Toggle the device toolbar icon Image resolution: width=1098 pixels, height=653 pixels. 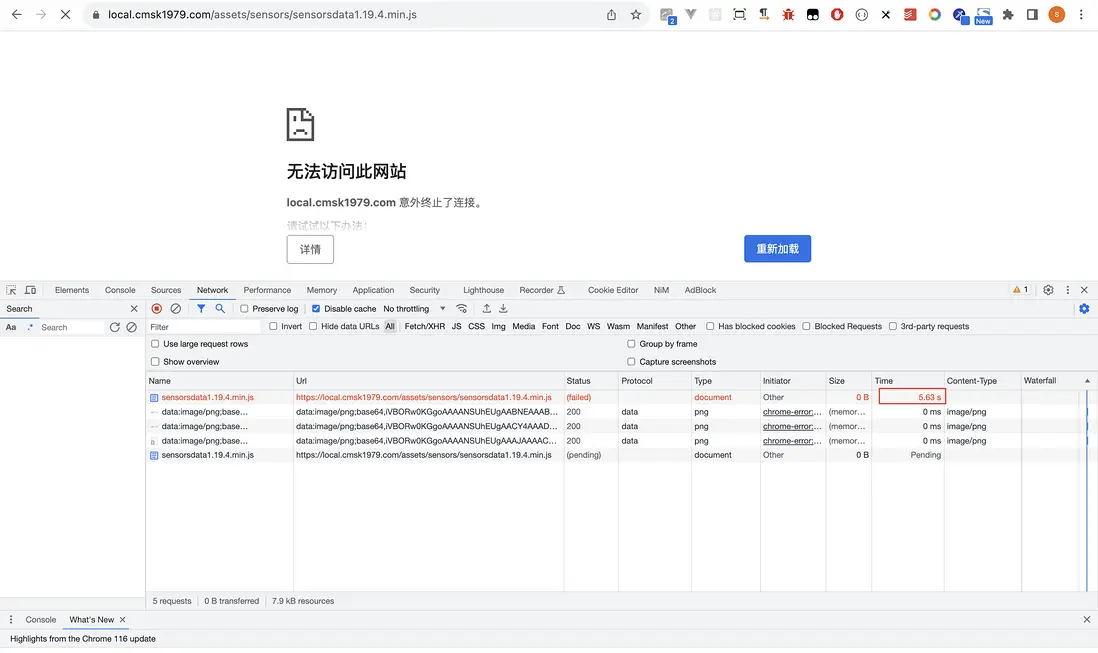pyautogui.click(x=31, y=290)
